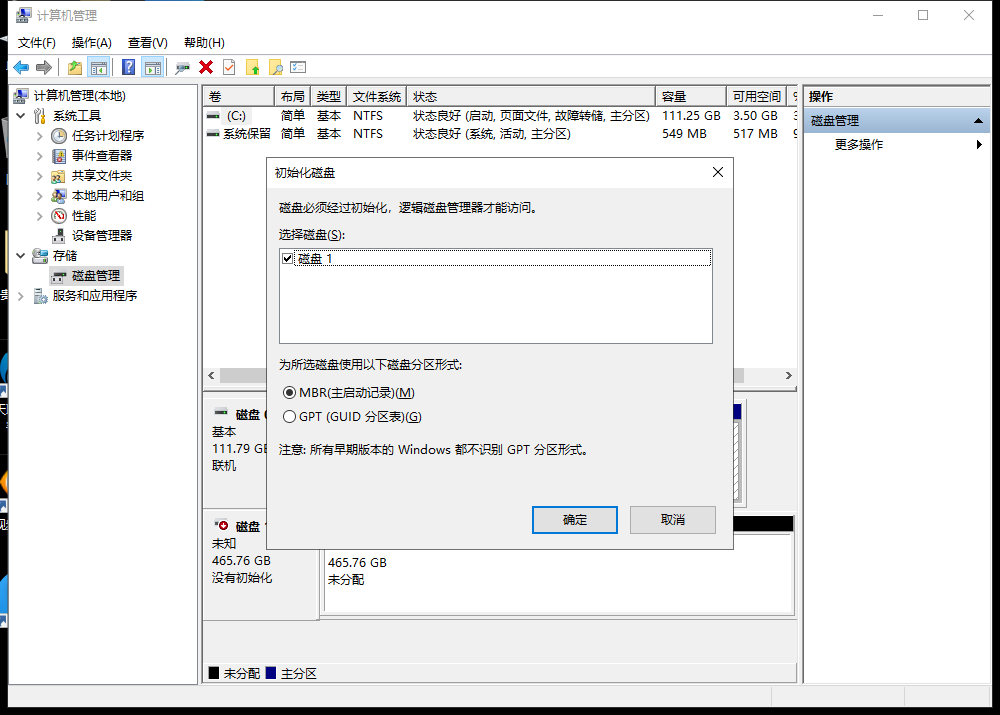
Task: Select 事件查看器 in the tree
Action: click(101, 156)
